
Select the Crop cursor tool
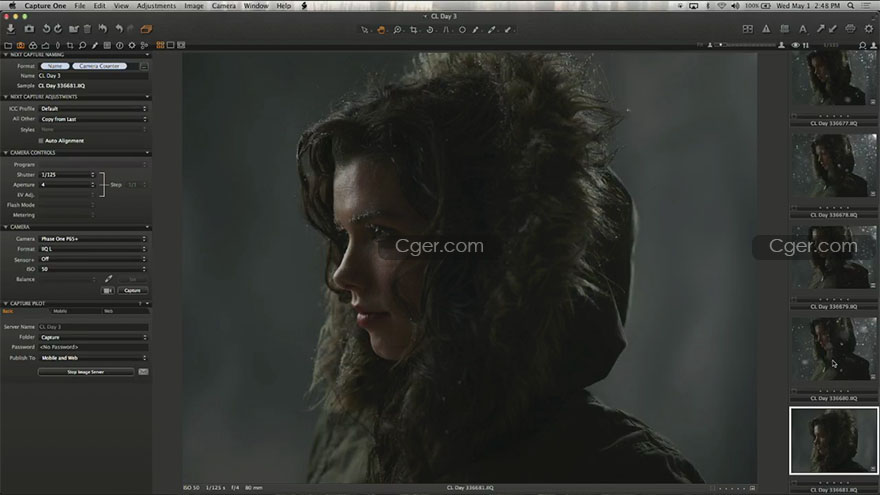tap(414, 30)
